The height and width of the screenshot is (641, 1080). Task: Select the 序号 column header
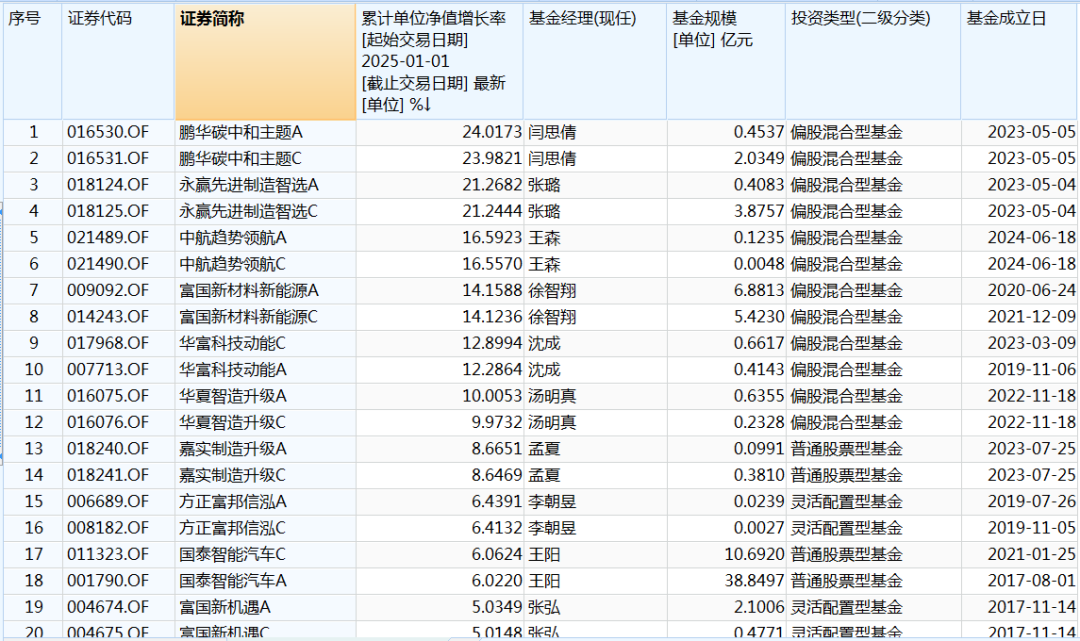32,62
